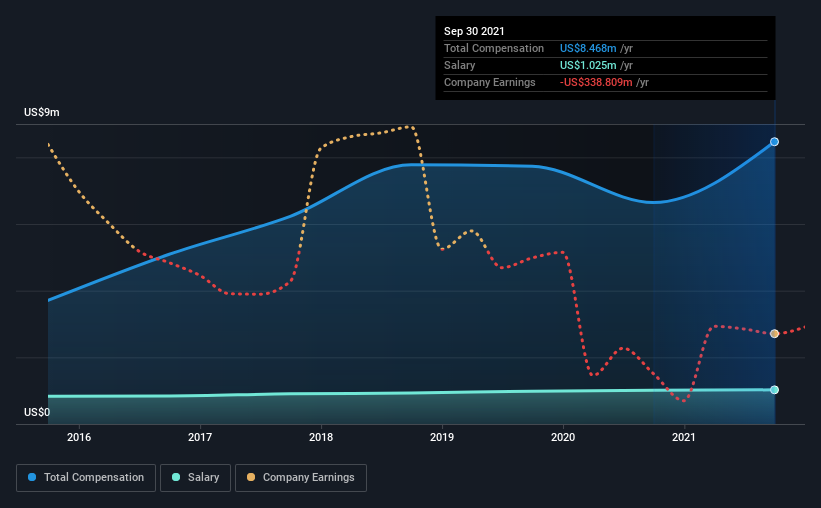Select the 2019 x-axis label

(442, 437)
